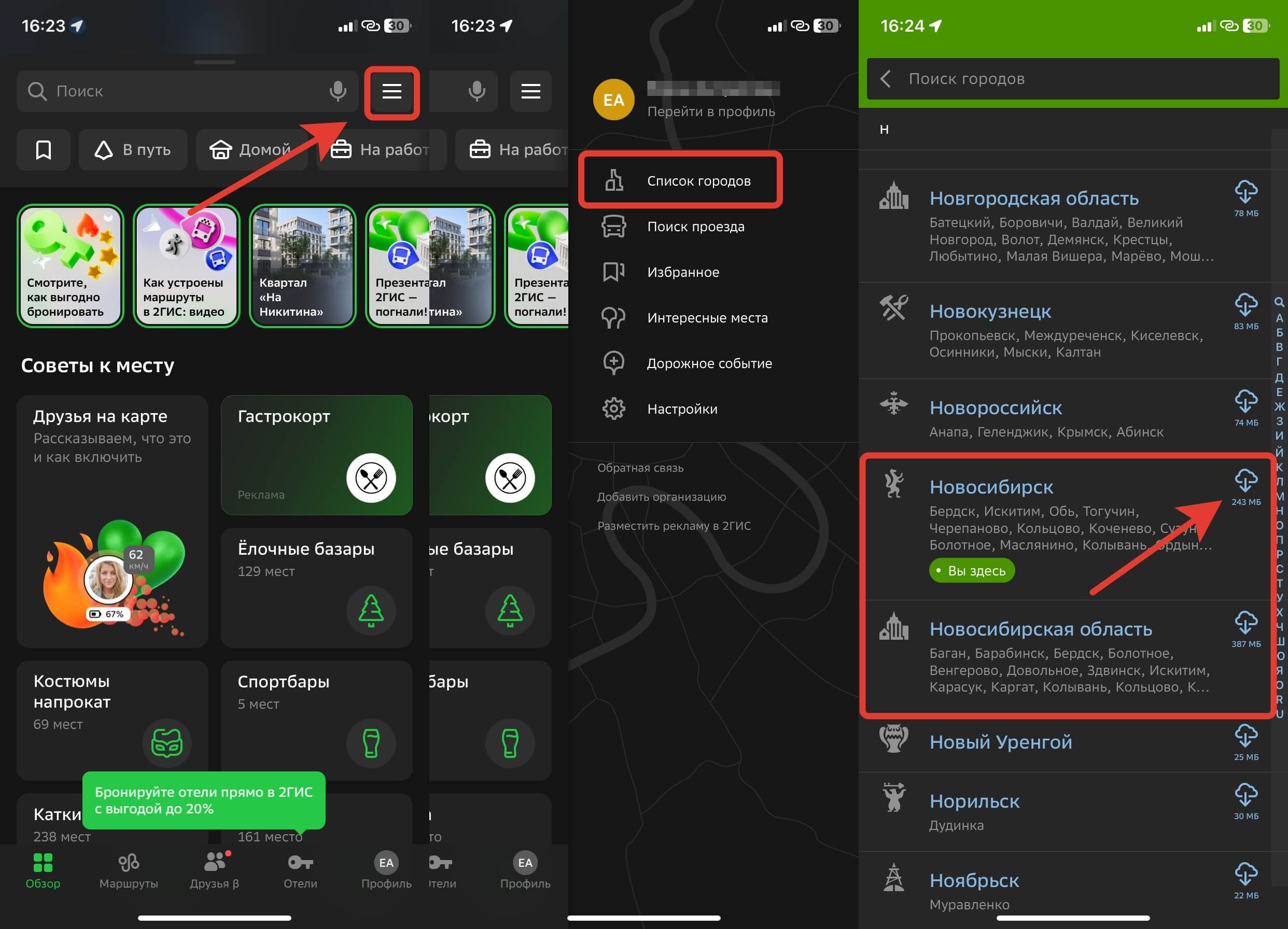Tap the Гастрокорт fork and knife icon
The image size is (1288, 929).
(x=371, y=478)
